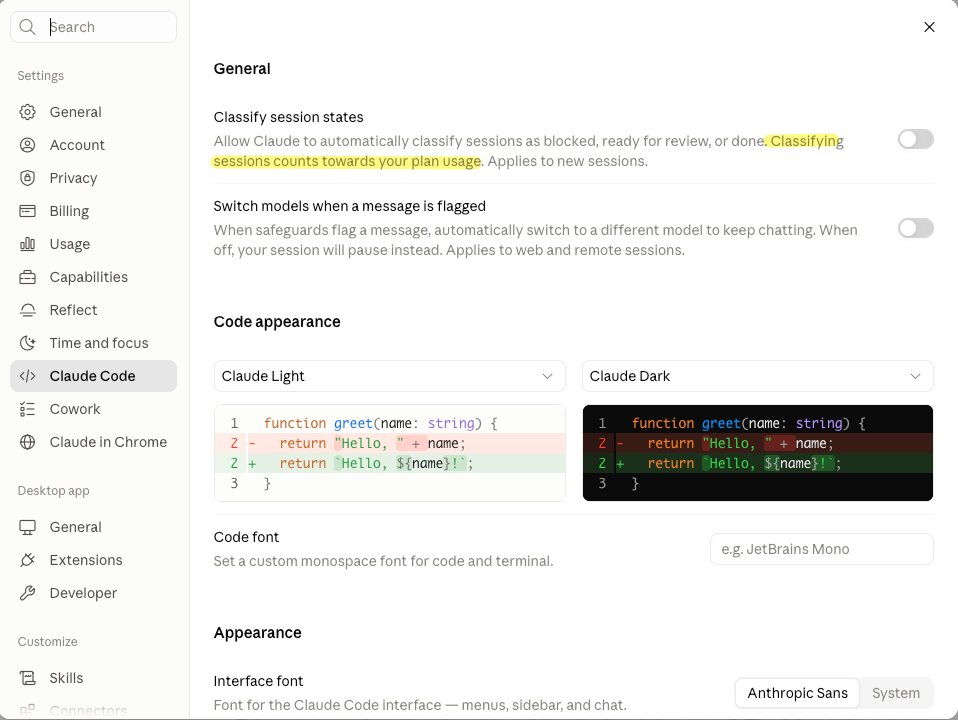Click the 'Code font' label

246,537
